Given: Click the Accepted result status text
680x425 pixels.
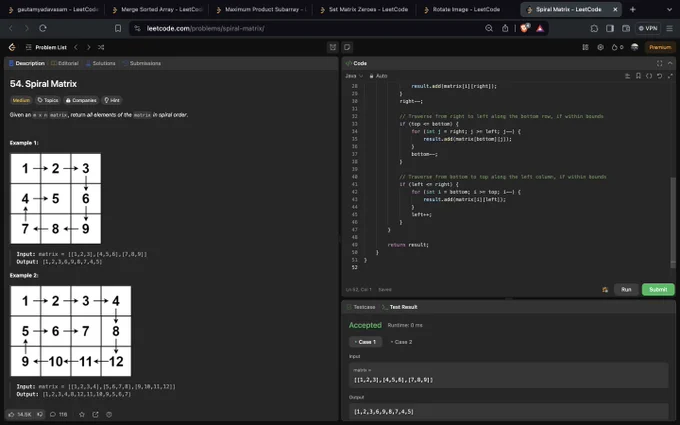Looking at the screenshot, I should pyautogui.click(x=365, y=325).
